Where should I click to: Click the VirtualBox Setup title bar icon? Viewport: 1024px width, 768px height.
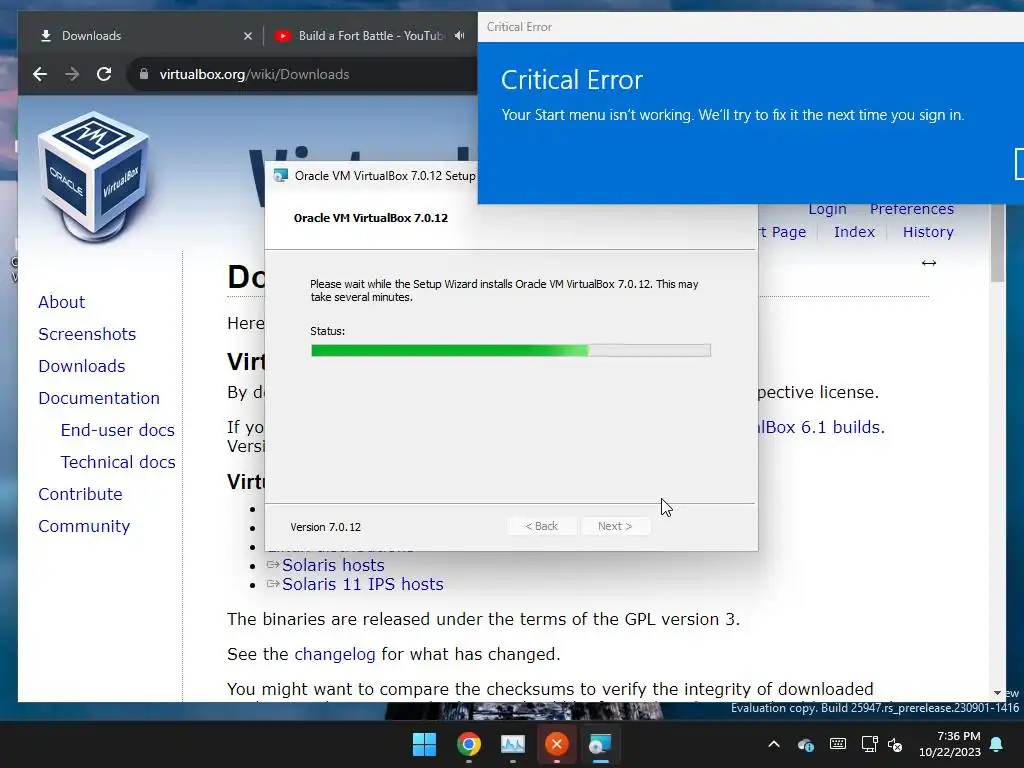pos(281,176)
